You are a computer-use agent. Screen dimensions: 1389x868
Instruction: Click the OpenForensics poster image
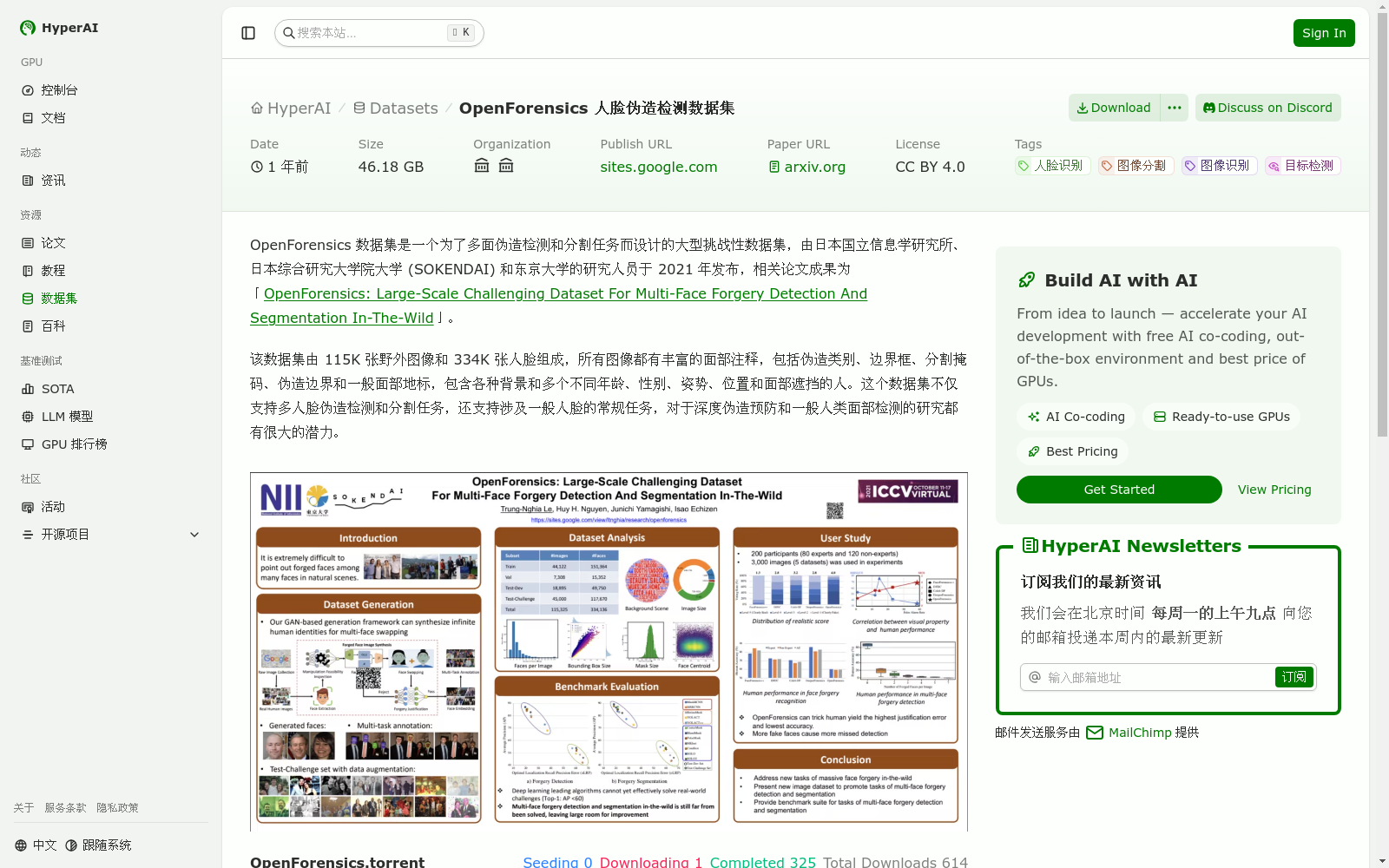609,652
